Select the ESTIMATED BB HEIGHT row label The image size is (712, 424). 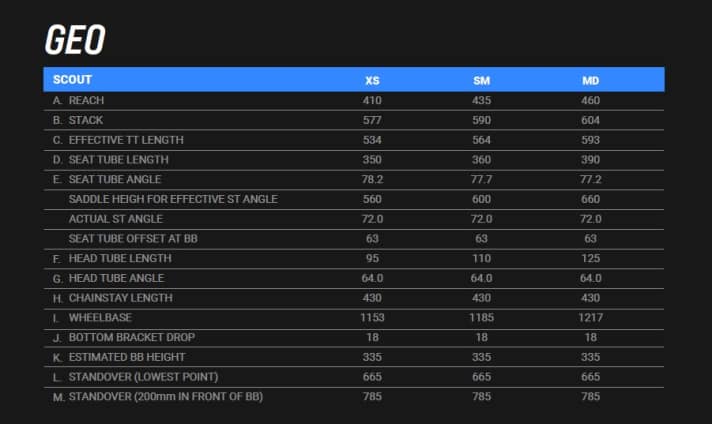(x=126, y=357)
